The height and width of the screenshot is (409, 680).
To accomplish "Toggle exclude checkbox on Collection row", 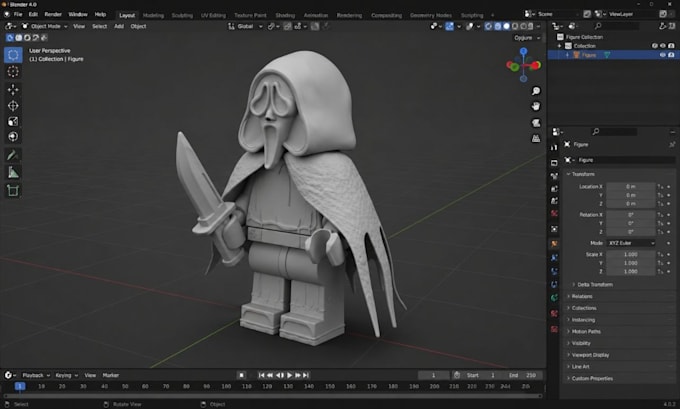I will point(654,46).
